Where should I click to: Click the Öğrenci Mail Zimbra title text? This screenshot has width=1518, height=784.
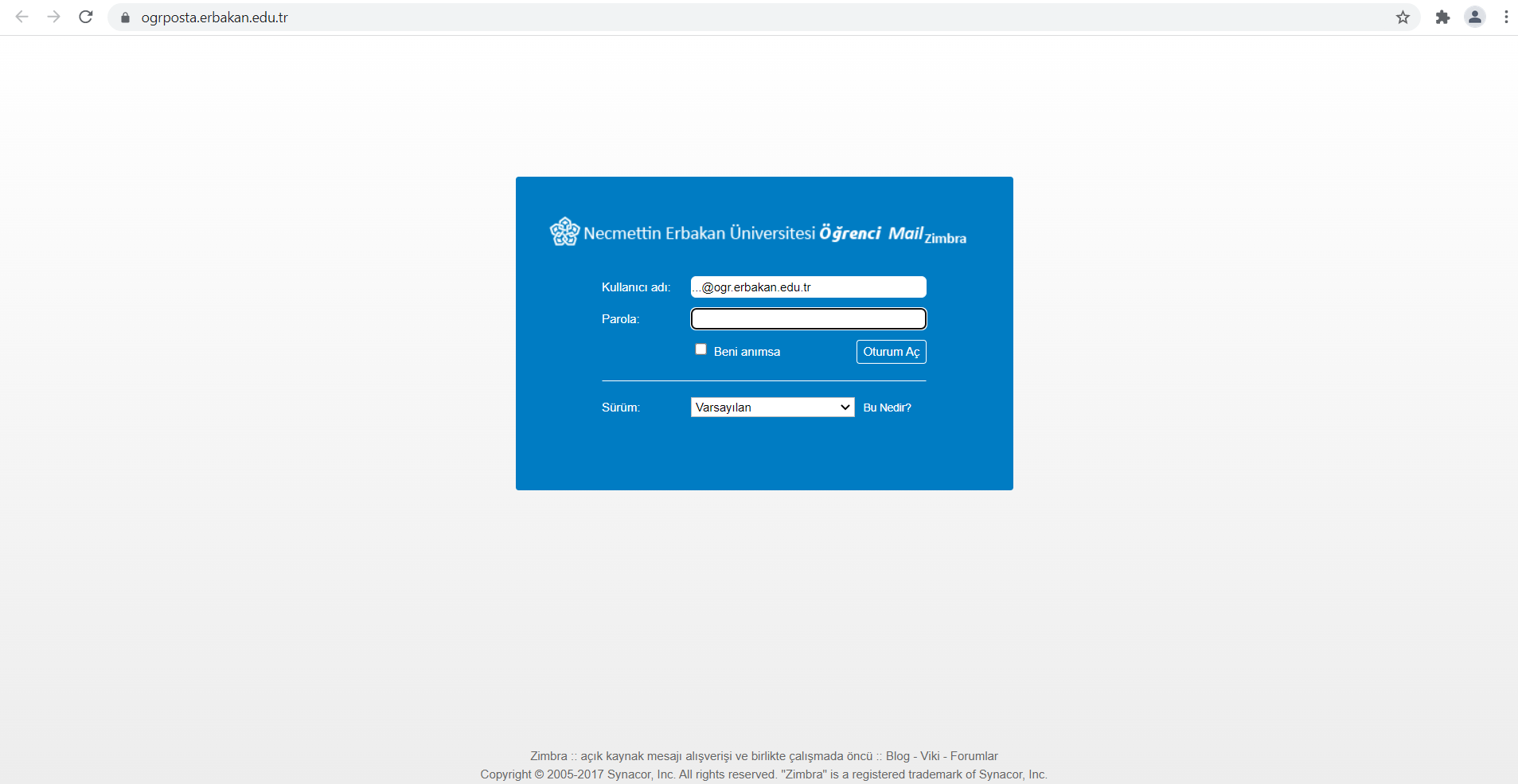click(x=892, y=233)
